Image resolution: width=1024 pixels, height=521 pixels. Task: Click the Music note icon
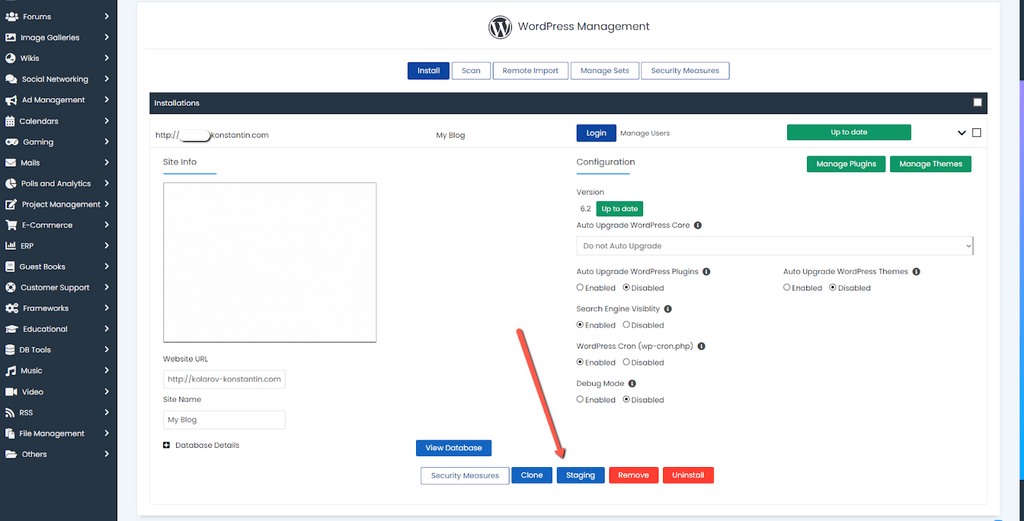pos(11,371)
